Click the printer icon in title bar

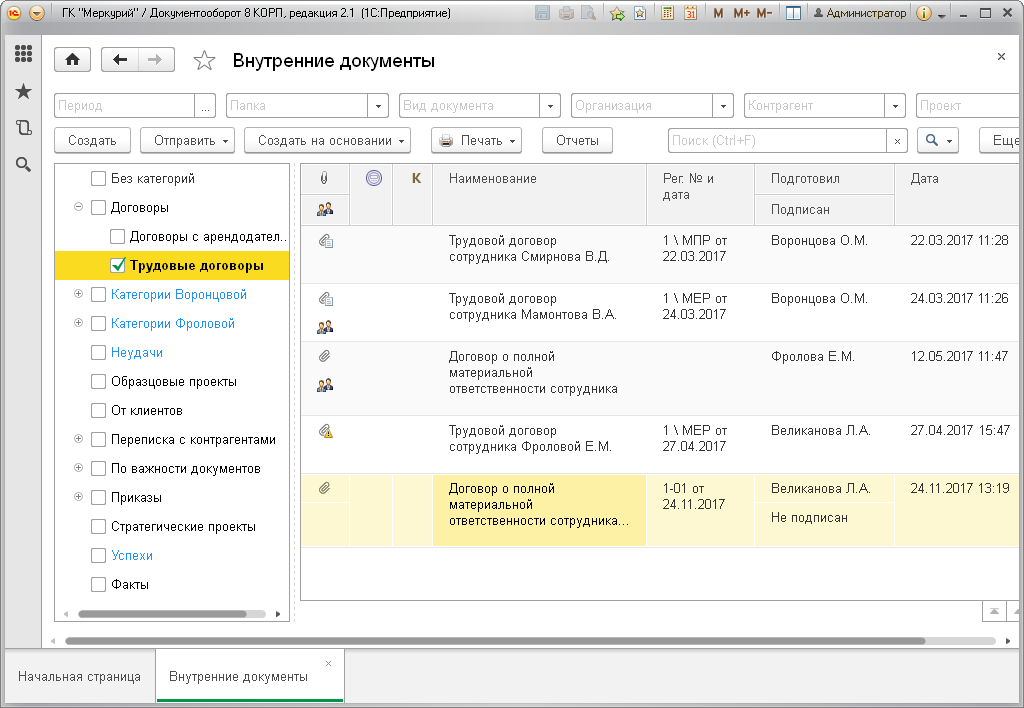tap(566, 13)
